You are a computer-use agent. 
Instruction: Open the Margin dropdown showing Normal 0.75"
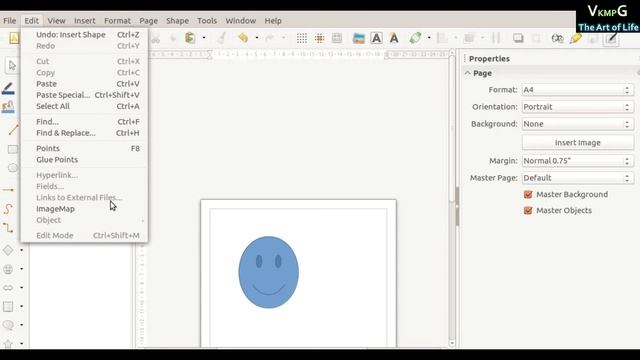578,161
